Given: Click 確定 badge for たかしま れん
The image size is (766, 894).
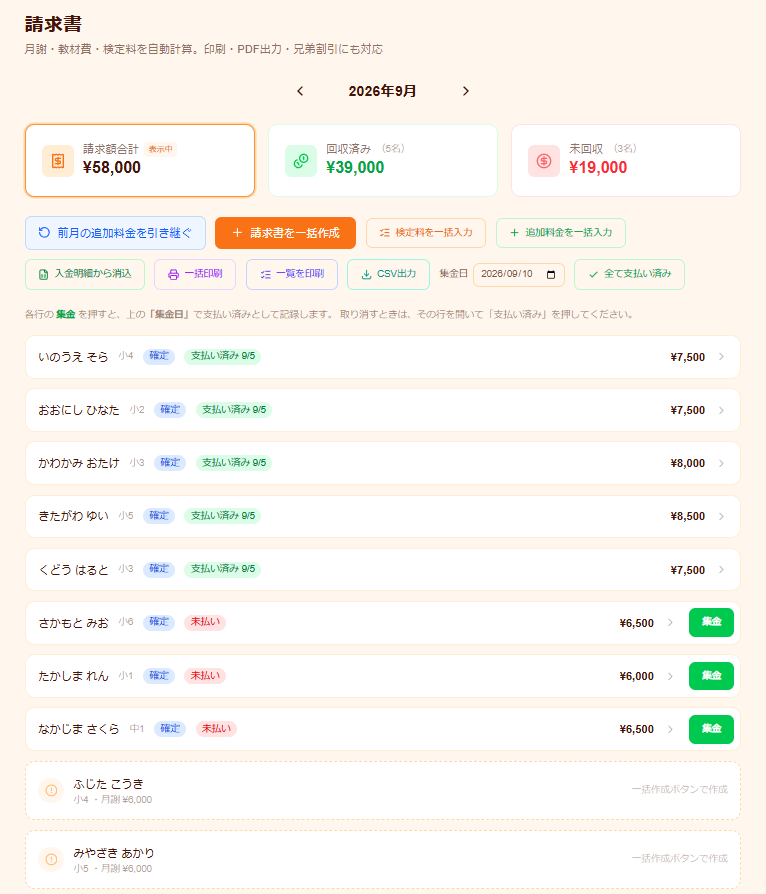Looking at the screenshot, I should point(159,676).
